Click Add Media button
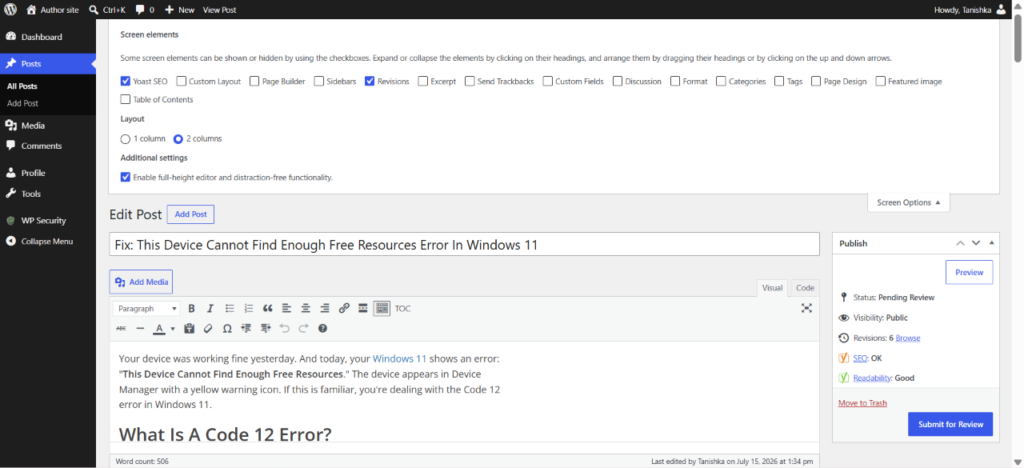 141,282
